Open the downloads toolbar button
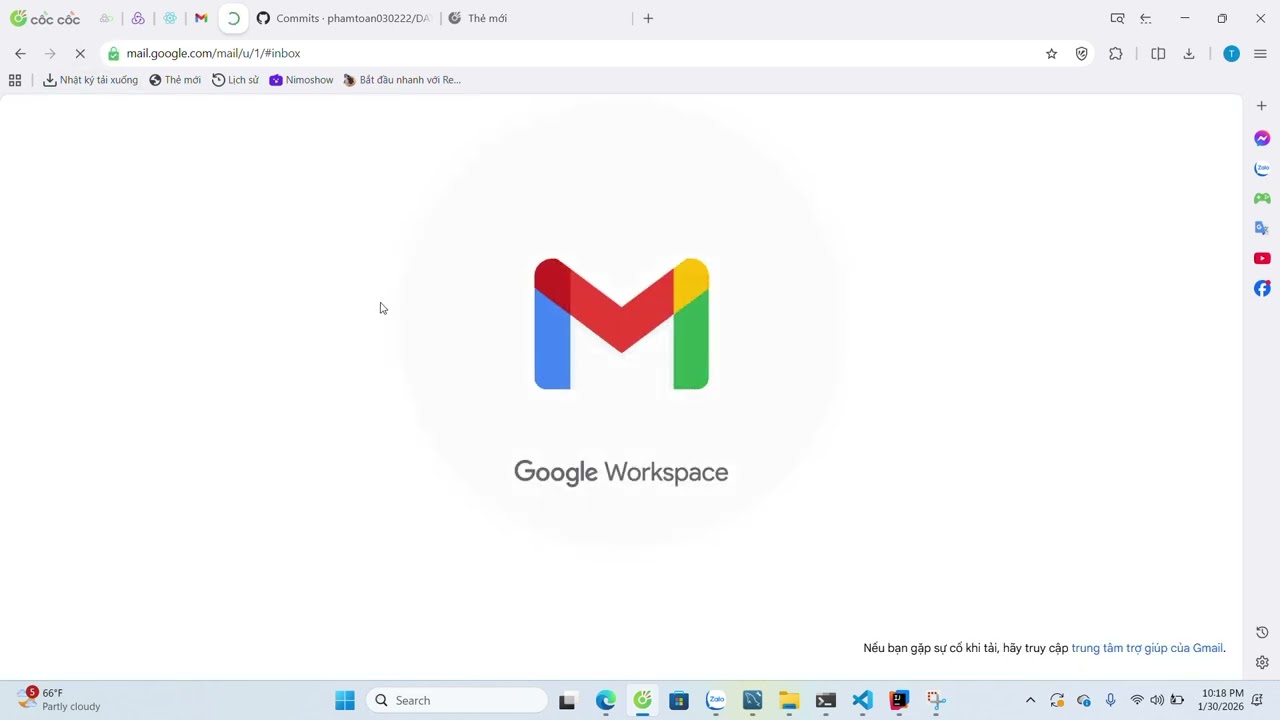This screenshot has width=1280, height=720. (1189, 54)
